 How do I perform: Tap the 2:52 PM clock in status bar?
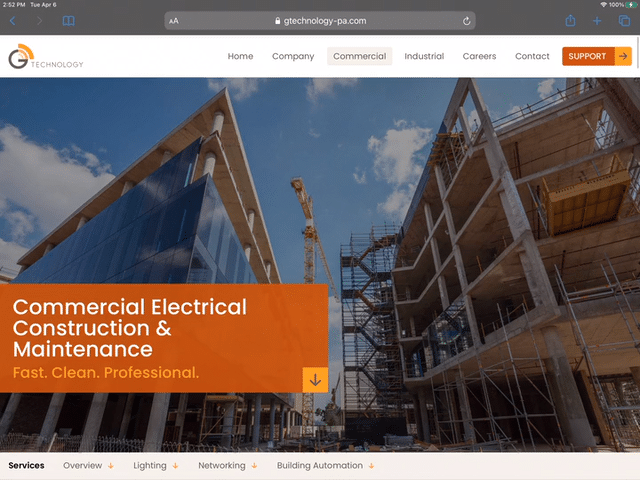pos(14,5)
